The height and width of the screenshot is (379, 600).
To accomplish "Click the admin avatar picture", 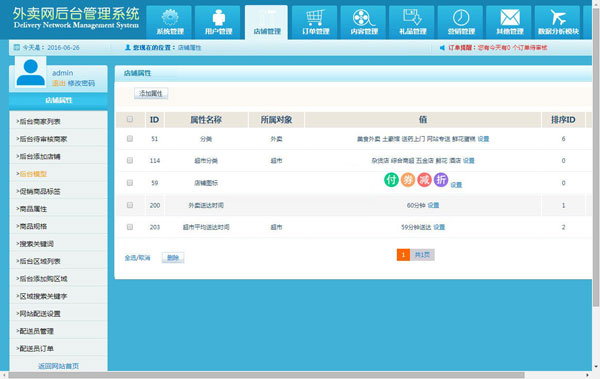I will [x=31, y=72].
